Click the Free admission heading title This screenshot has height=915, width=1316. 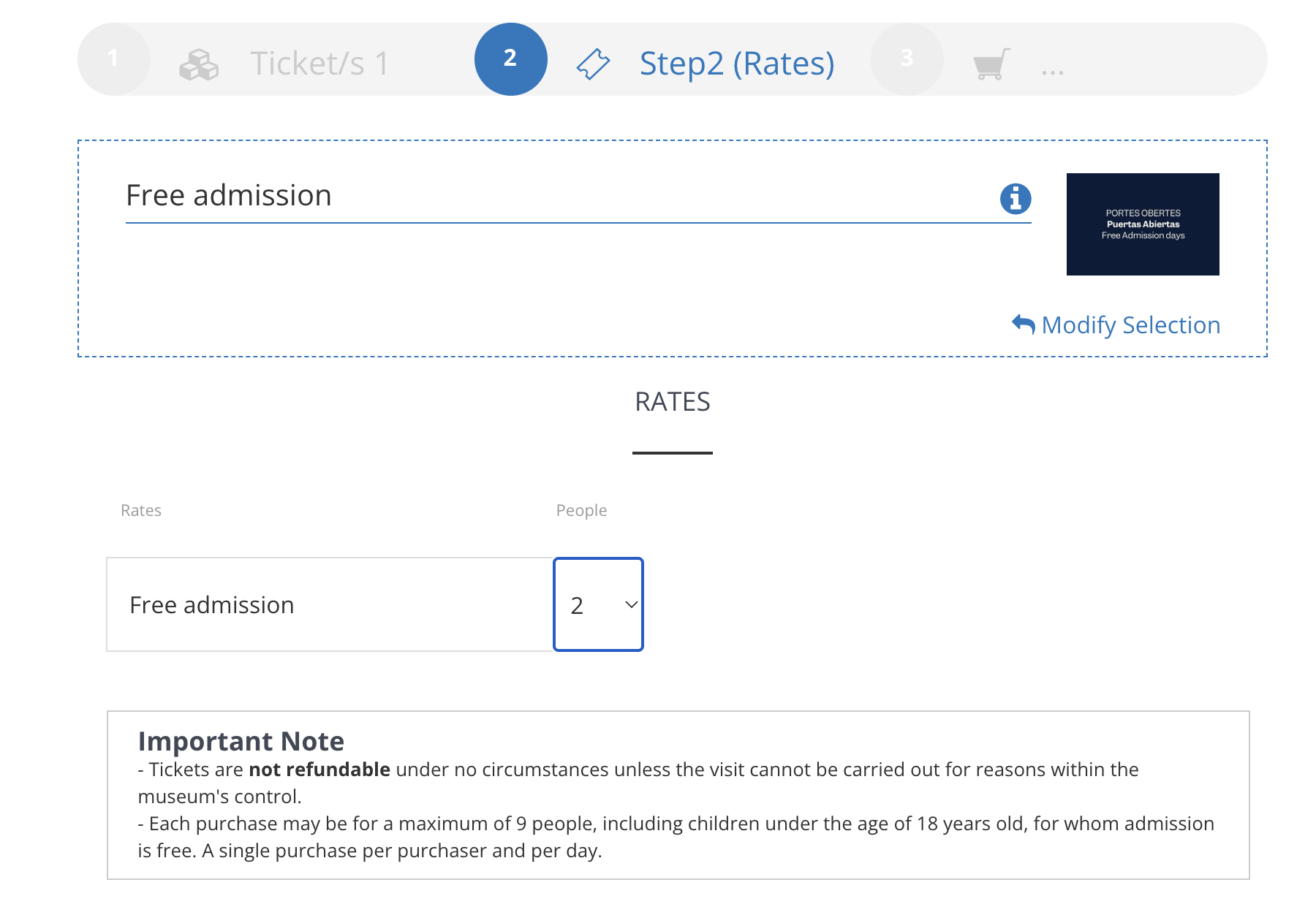pyautogui.click(x=229, y=195)
